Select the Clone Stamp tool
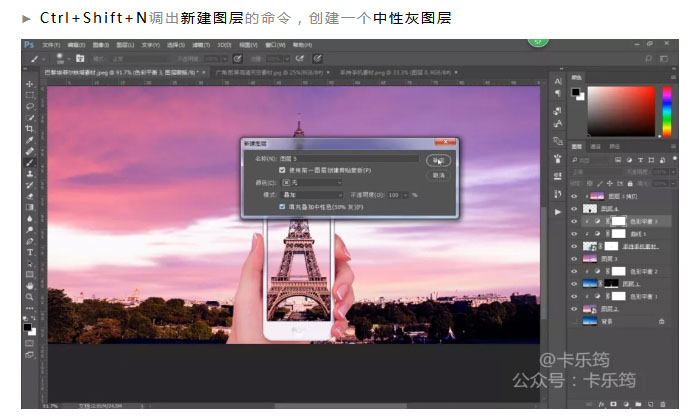 (x=30, y=174)
